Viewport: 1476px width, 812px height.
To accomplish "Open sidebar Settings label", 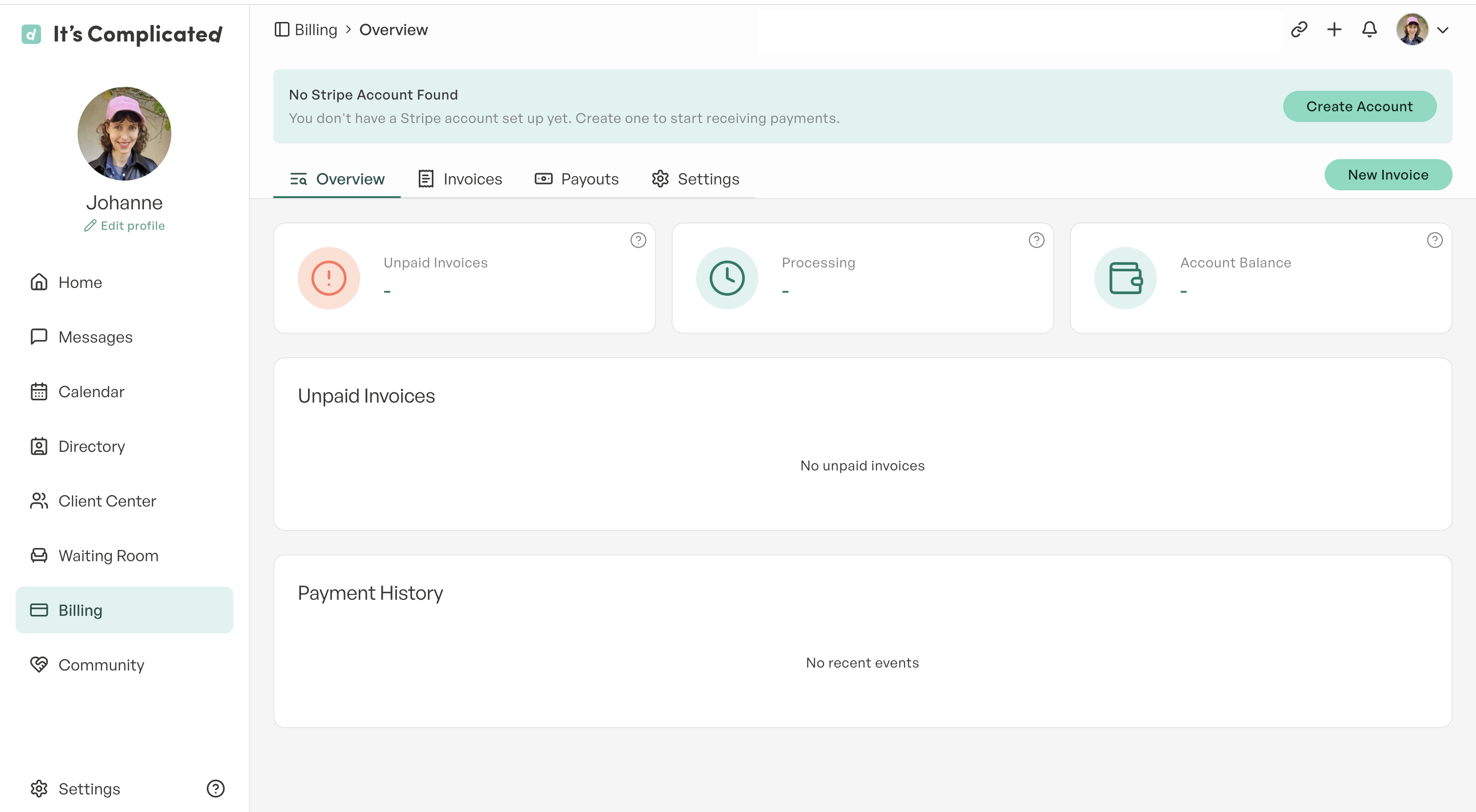I will (x=89, y=789).
